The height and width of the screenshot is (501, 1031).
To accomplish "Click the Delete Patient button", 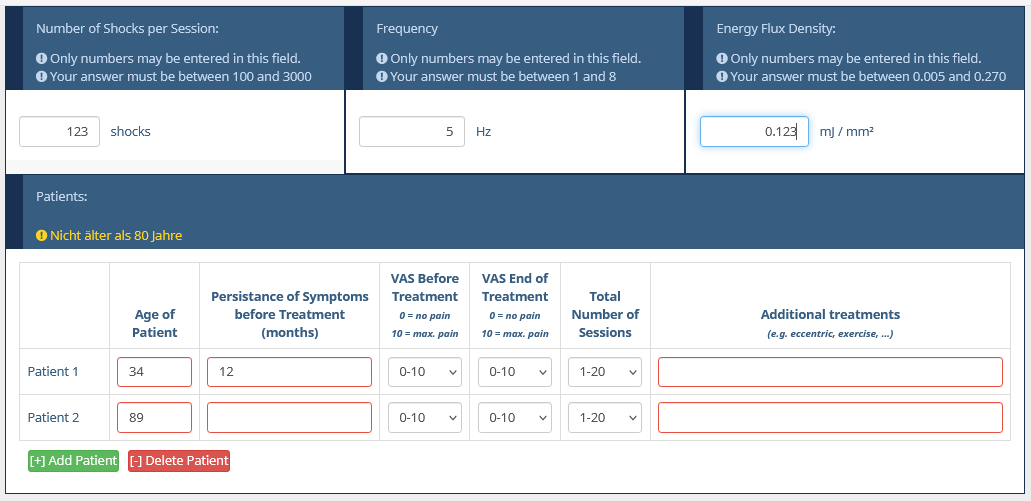I will coord(179,461).
